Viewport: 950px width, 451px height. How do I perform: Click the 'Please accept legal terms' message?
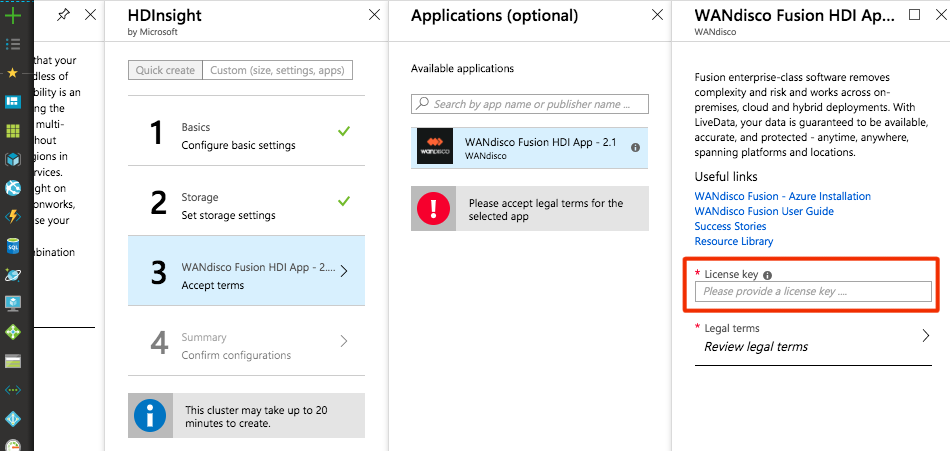pyautogui.click(x=546, y=209)
